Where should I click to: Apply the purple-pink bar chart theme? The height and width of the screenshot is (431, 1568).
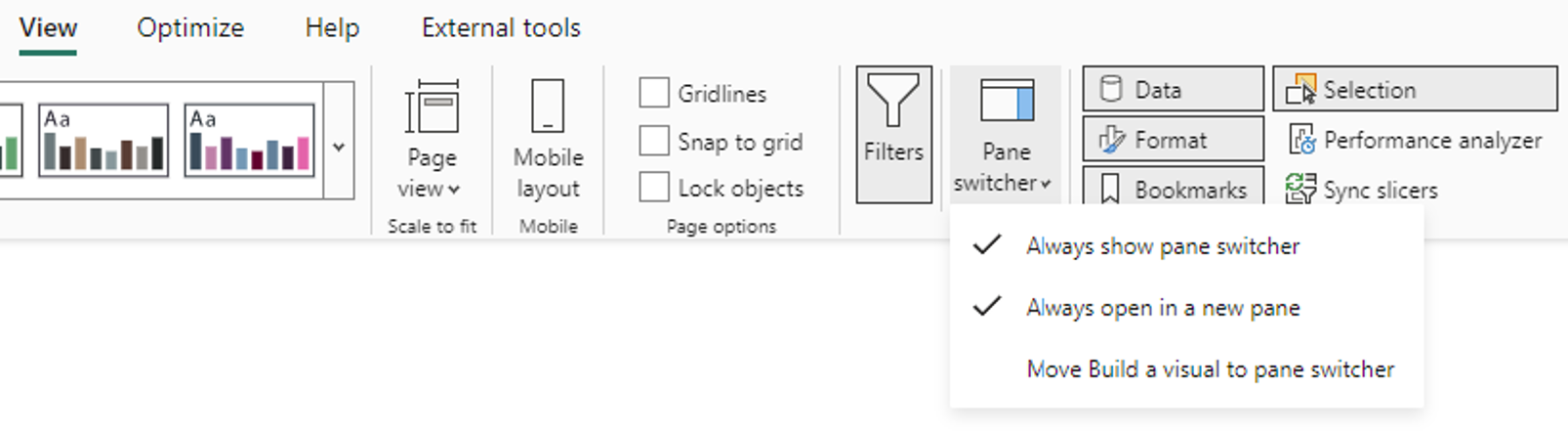[249, 141]
